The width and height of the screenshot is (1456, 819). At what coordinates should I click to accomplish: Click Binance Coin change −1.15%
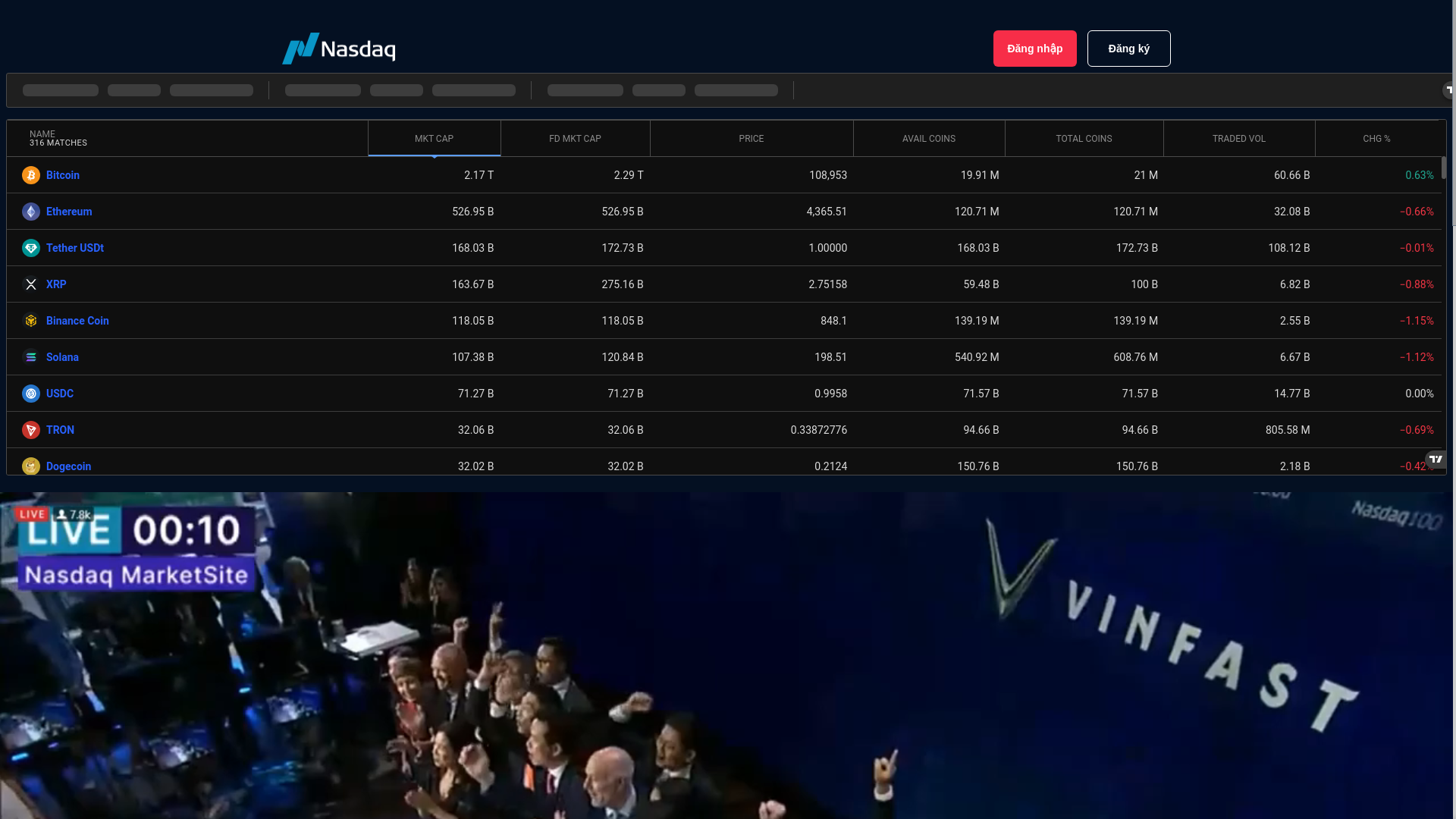[x=1417, y=321]
